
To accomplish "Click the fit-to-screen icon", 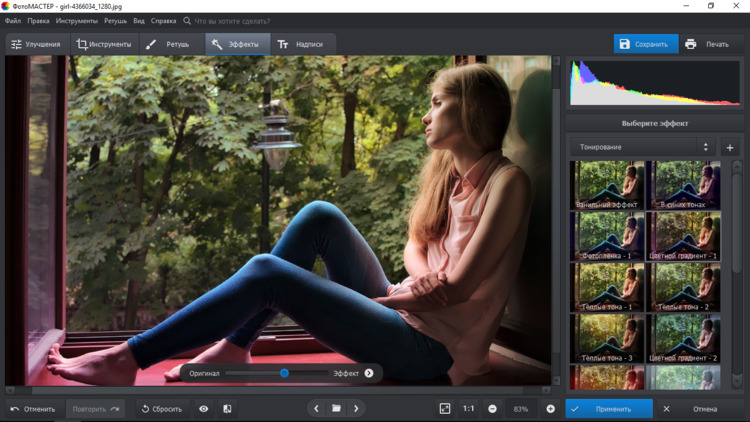I will (x=445, y=409).
